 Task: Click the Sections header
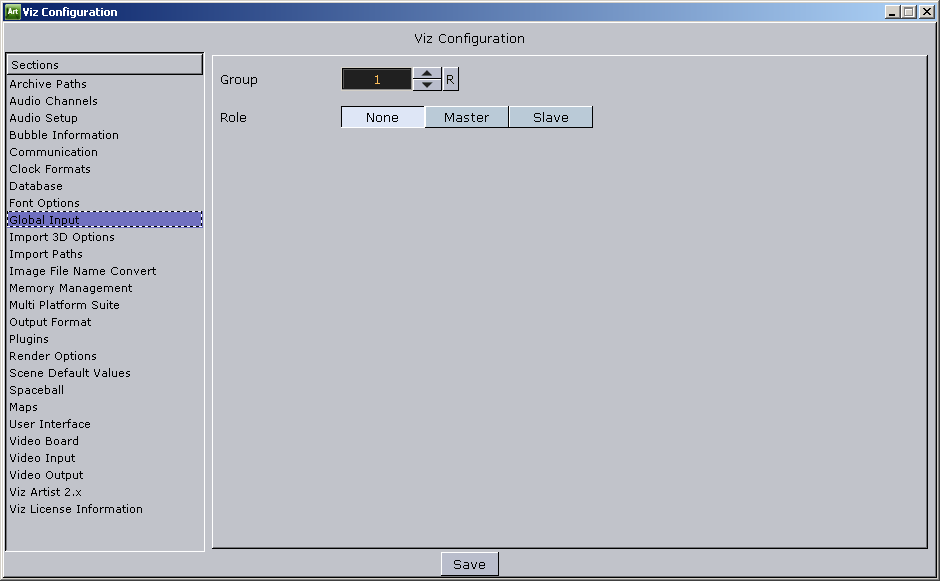(104, 65)
